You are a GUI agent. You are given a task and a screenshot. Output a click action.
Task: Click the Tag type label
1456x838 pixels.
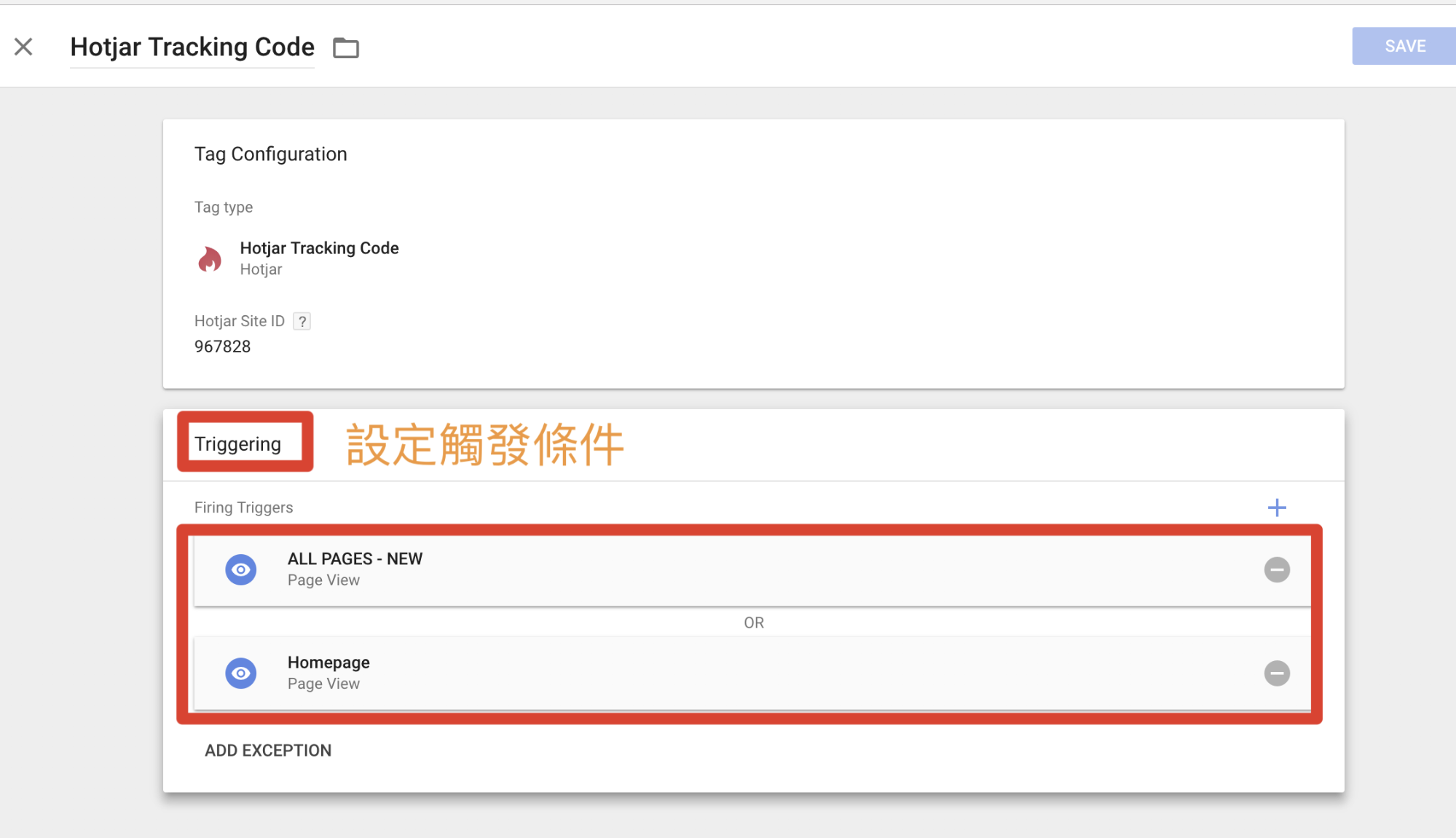[224, 207]
